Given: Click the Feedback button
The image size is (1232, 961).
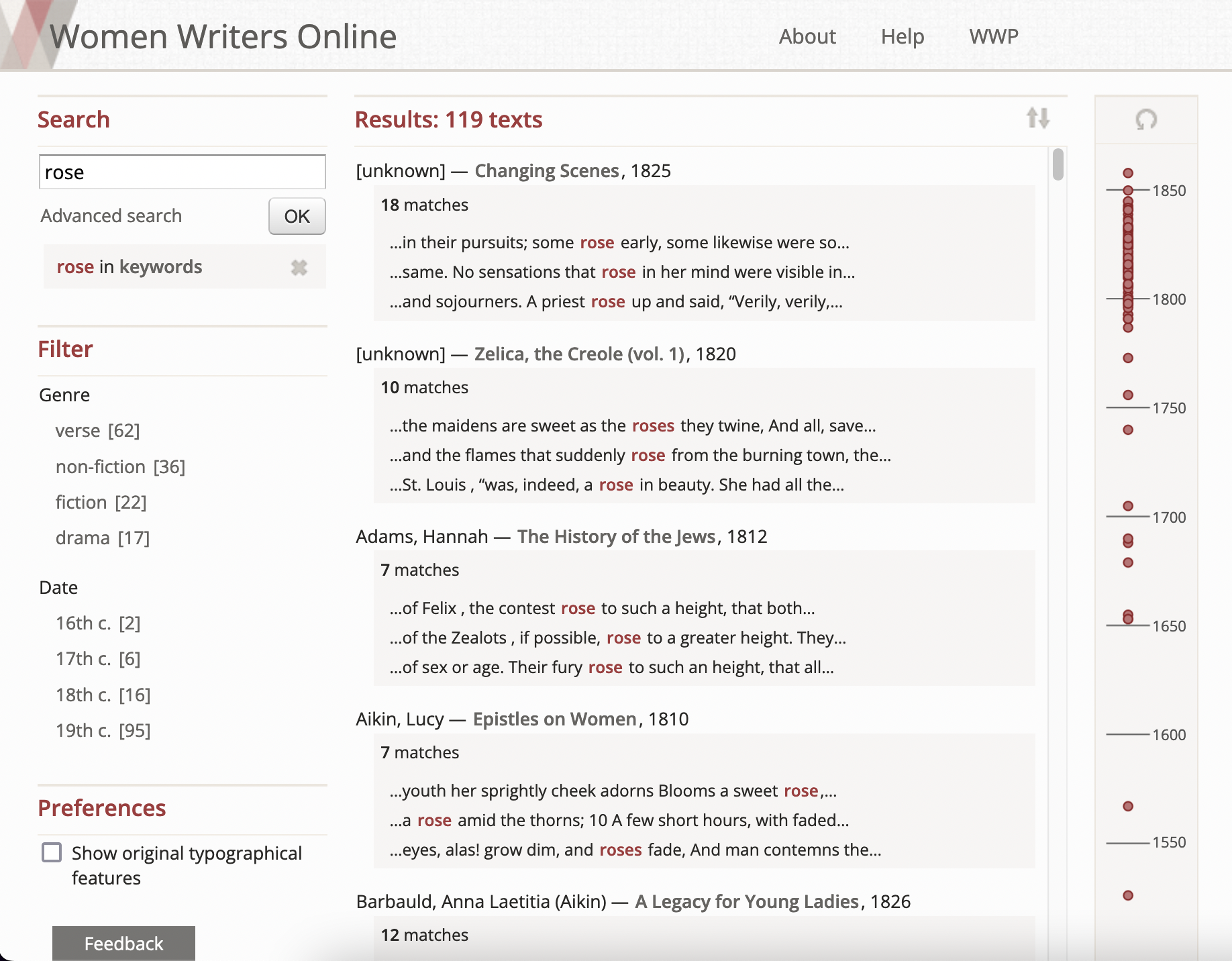Looking at the screenshot, I should point(123,944).
